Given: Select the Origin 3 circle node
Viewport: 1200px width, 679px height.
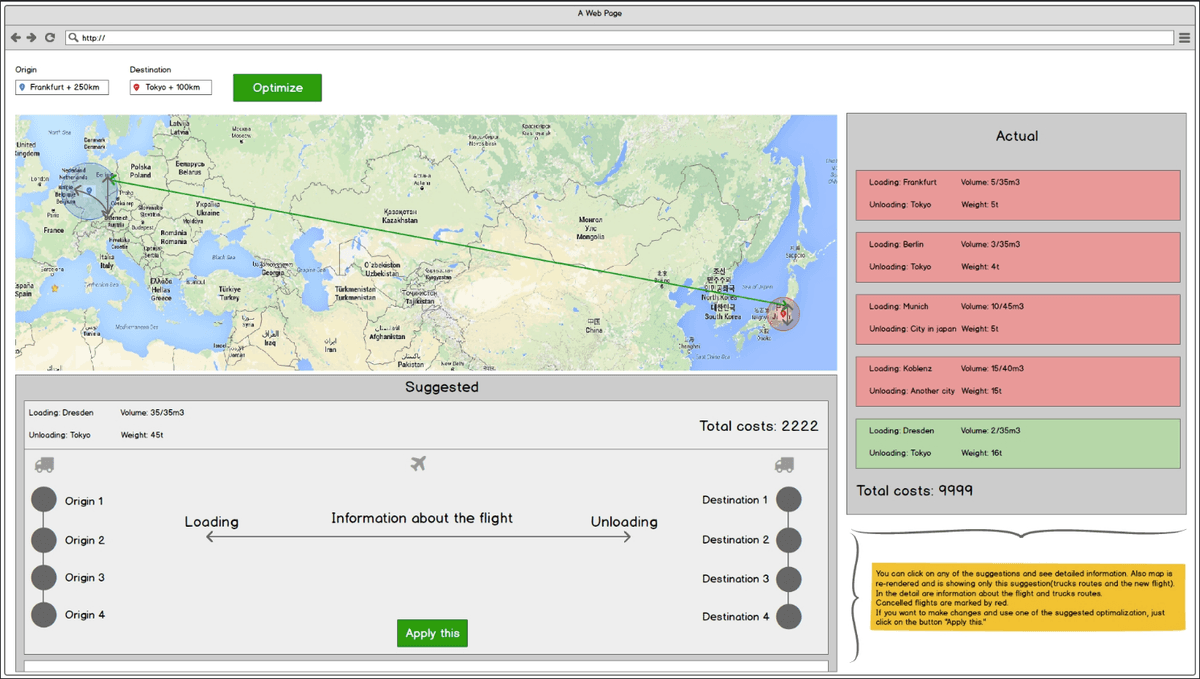Looking at the screenshot, I should click(44, 578).
